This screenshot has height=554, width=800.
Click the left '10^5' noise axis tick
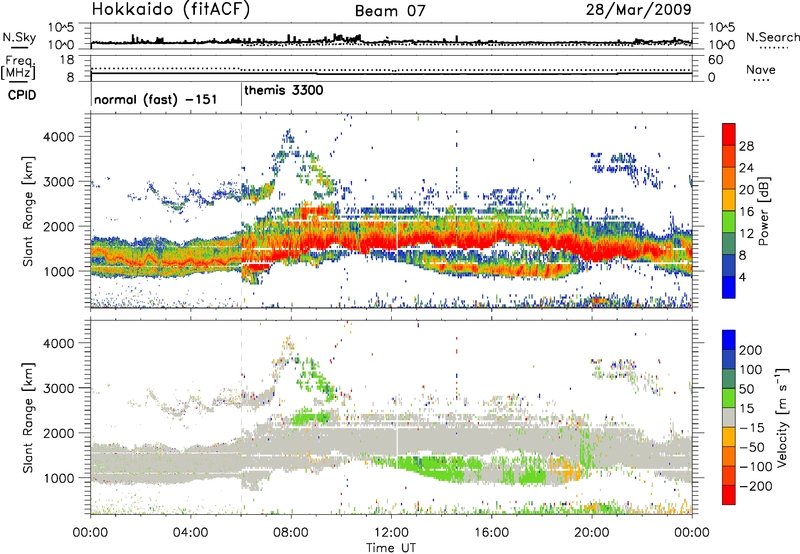click(x=61, y=28)
